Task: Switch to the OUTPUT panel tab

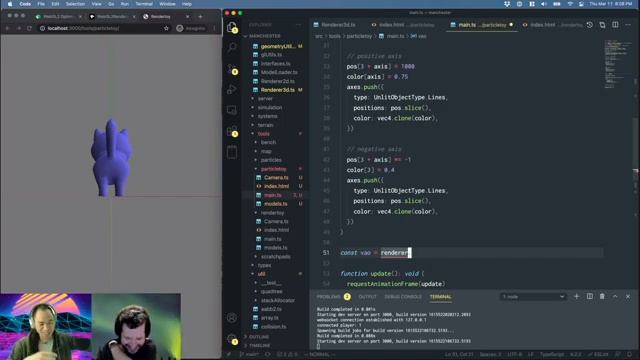Action: 367,297
